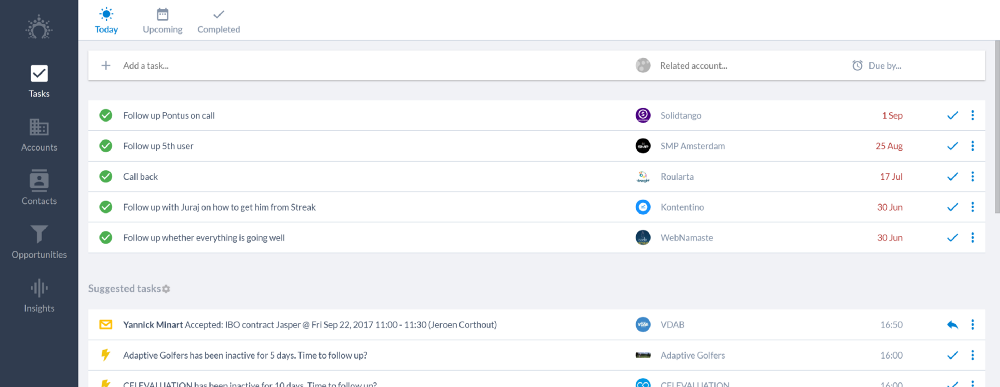Open Contacts in the sidebar
This screenshot has width=1000, height=387.
(39, 189)
